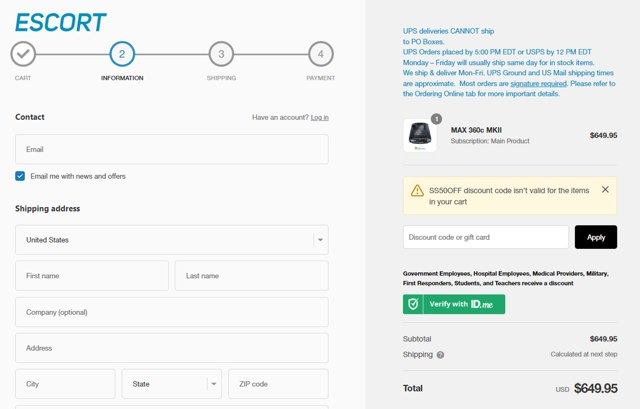Image resolution: width=640 pixels, height=409 pixels.
Task: Click the Shipping help question mark icon
Action: pos(440,355)
